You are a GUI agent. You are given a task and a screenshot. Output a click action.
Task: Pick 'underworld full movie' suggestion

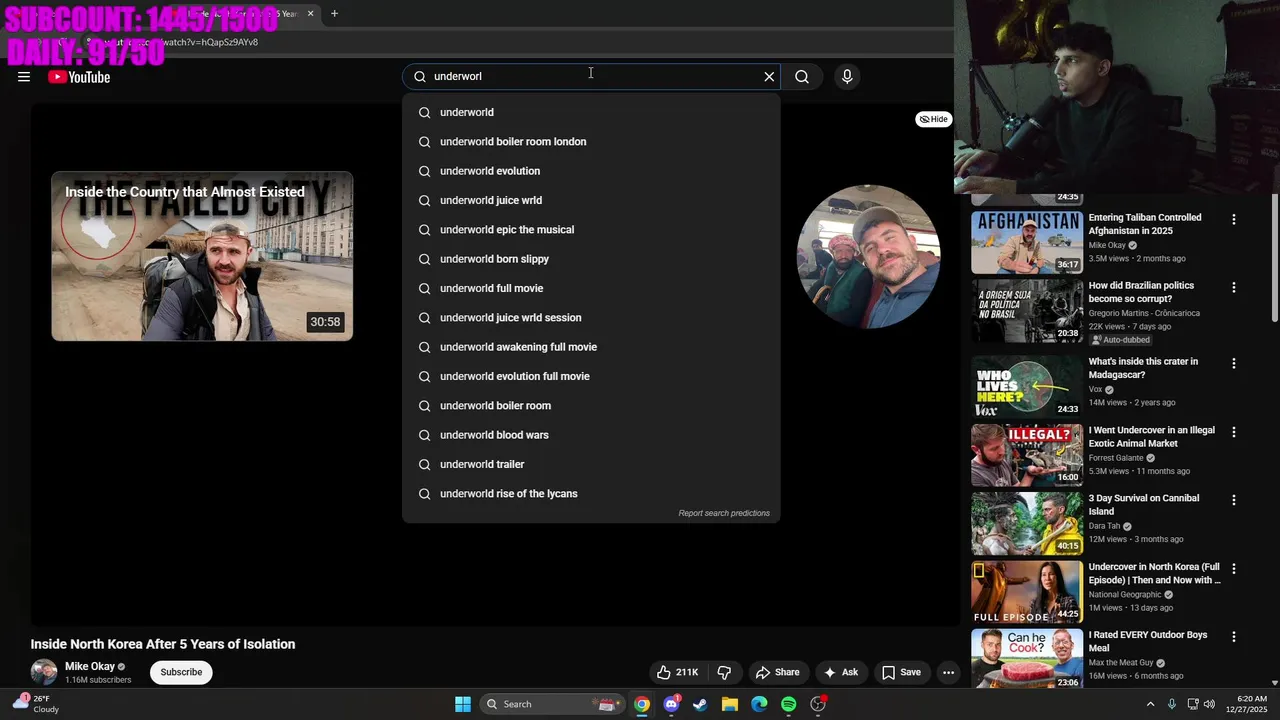[591, 288]
